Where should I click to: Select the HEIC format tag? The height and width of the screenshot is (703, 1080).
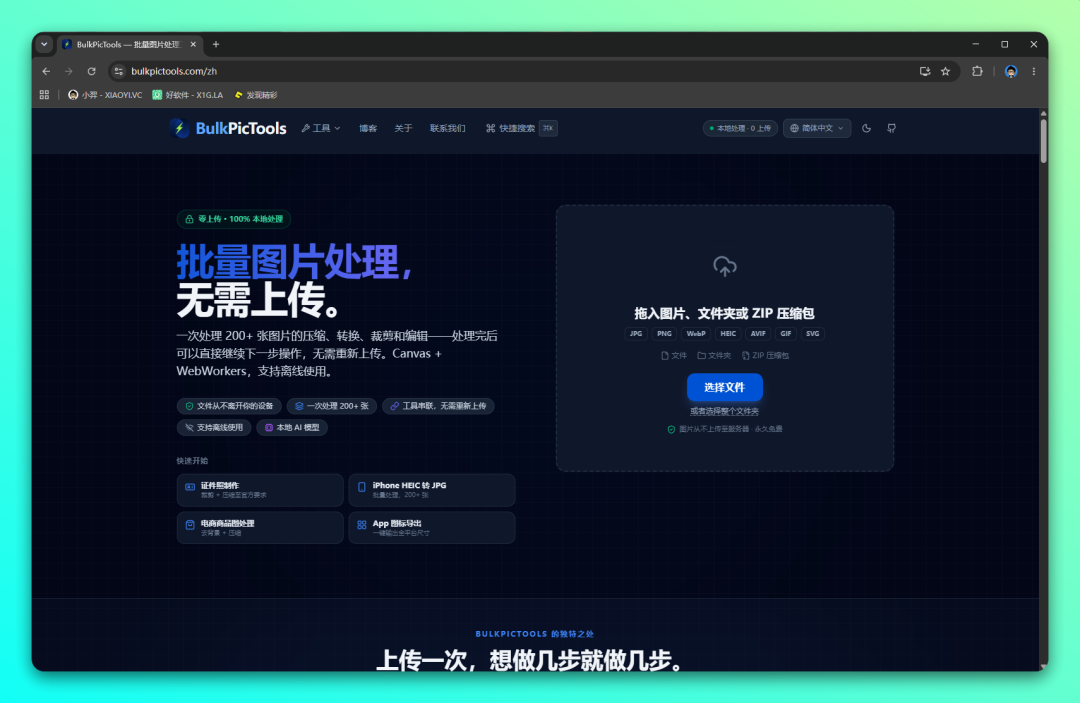pos(728,333)
